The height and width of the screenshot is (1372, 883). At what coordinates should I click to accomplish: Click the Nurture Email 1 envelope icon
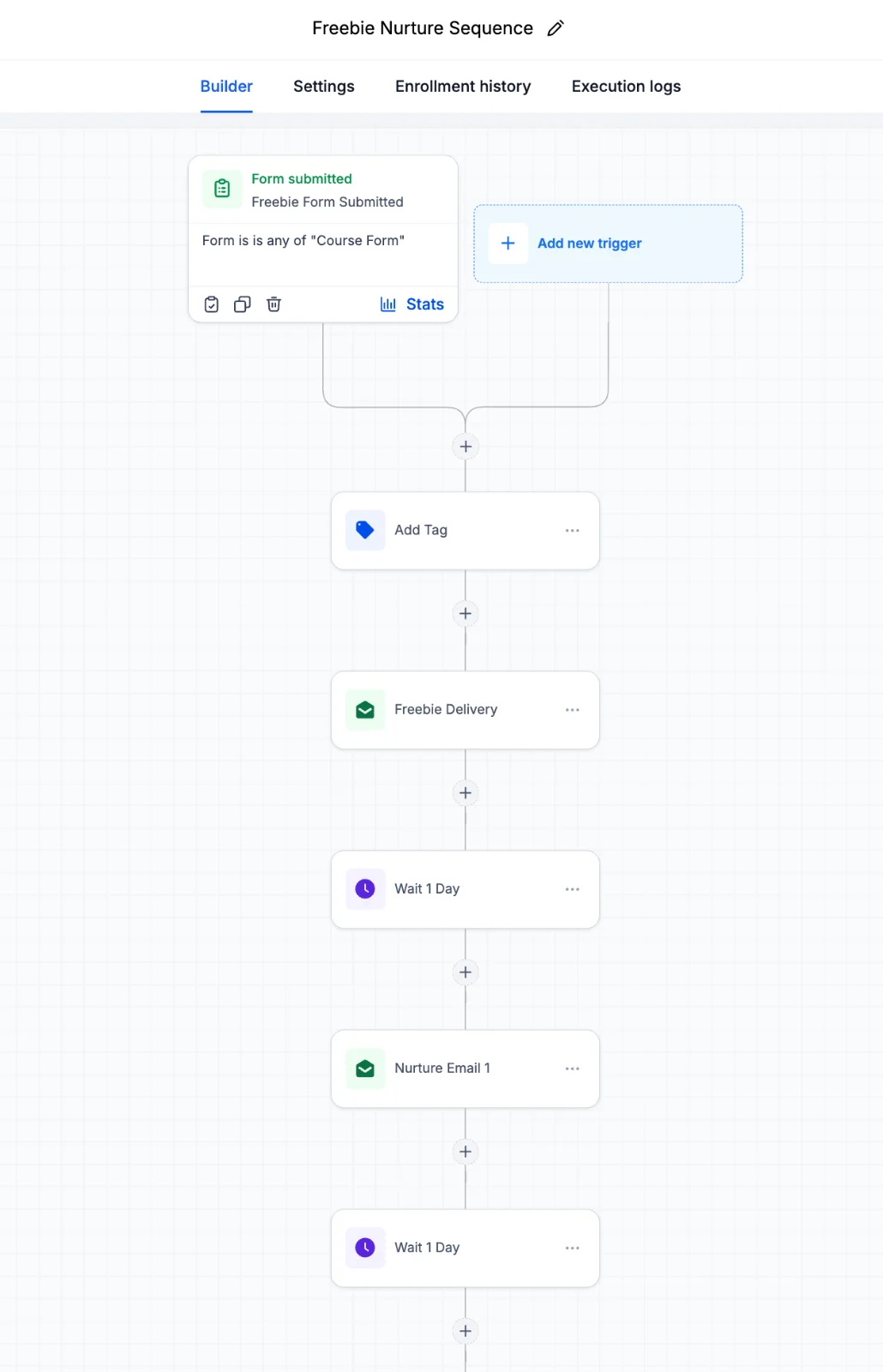pos(365,1068)
